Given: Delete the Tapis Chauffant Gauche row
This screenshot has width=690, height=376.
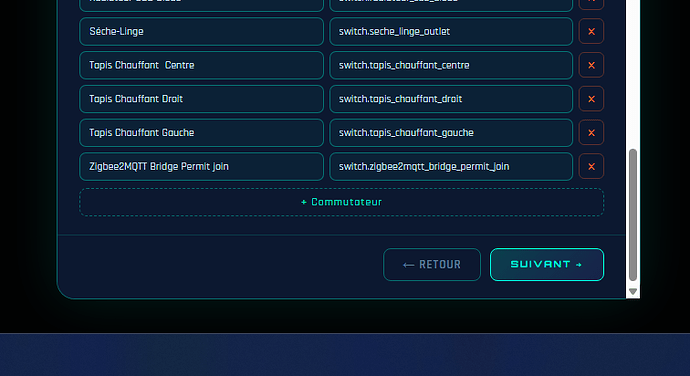Looking at the screenshot, I should [x=591, y=133].
